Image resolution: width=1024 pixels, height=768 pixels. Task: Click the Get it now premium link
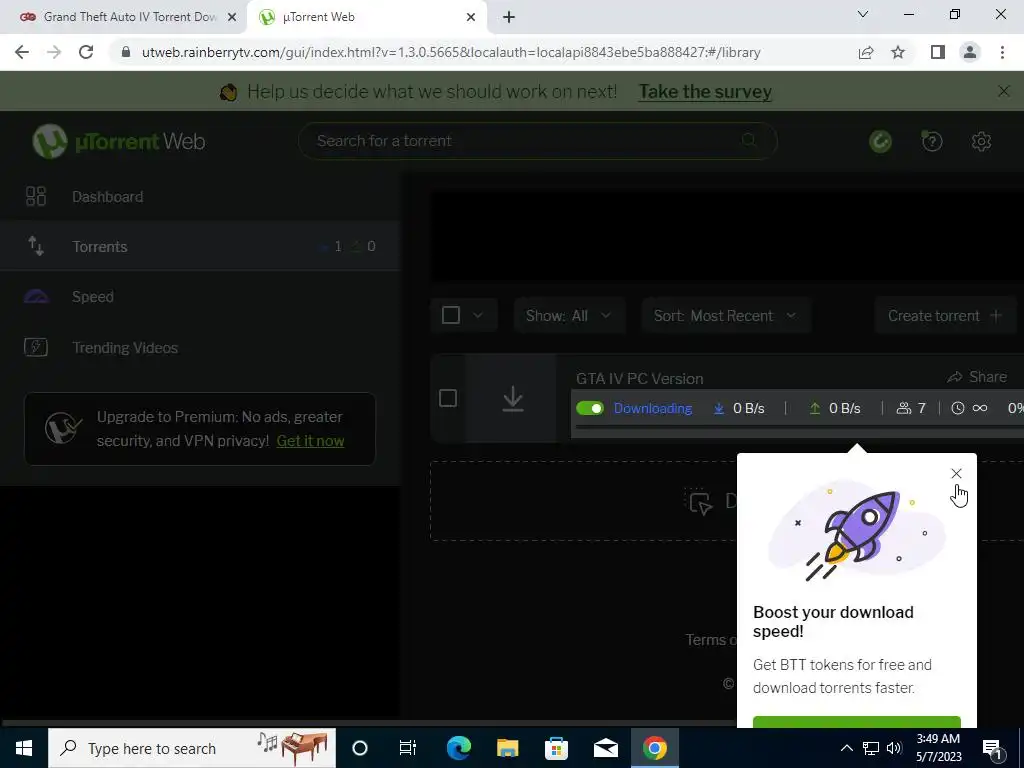pos(310,441)
